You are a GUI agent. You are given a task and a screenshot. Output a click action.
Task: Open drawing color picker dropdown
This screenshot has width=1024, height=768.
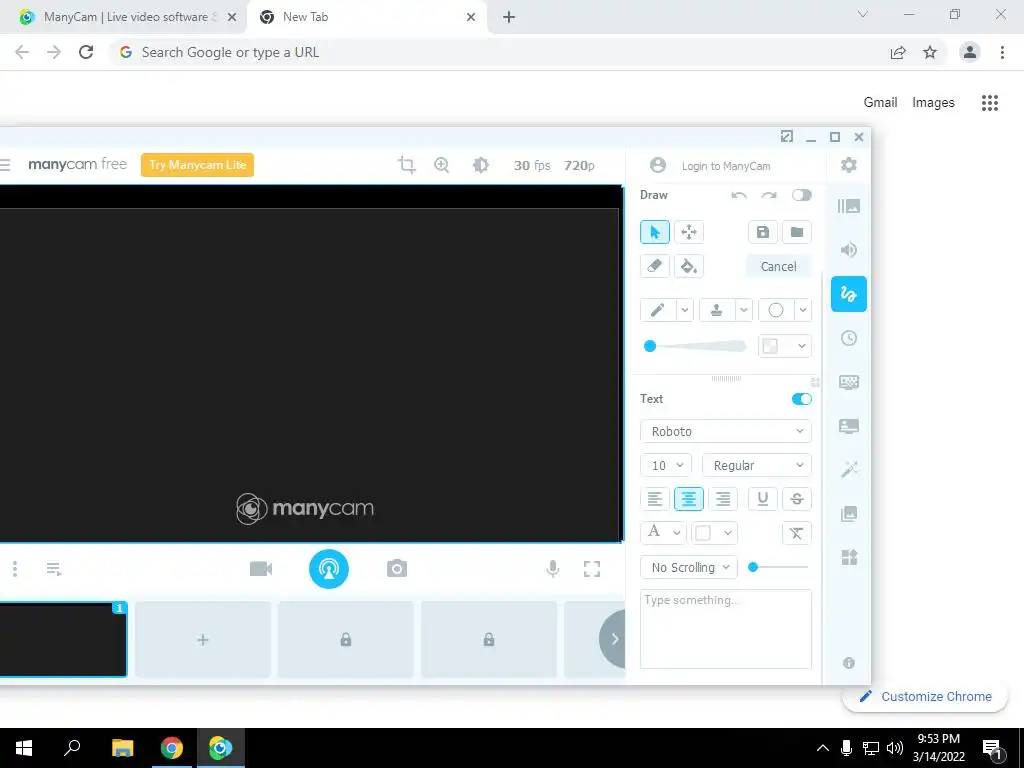coord(785,346)
